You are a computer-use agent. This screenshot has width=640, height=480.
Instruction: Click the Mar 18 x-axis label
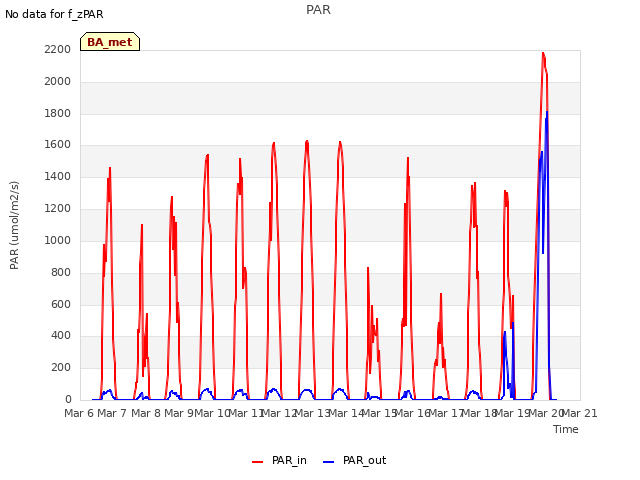click(479, 413)
